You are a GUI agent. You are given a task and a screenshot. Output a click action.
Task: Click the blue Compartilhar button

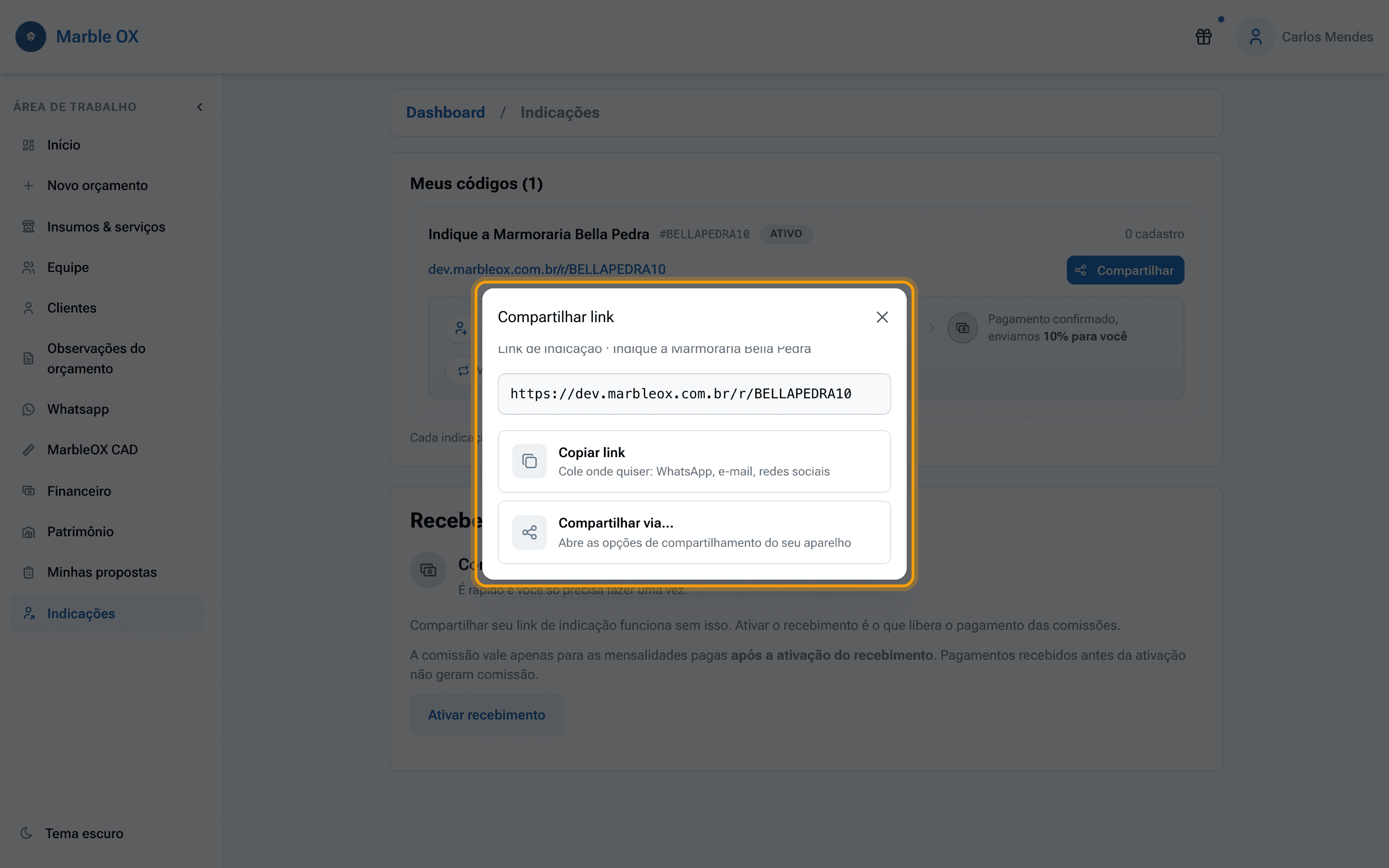click(x=1125, y=270)
